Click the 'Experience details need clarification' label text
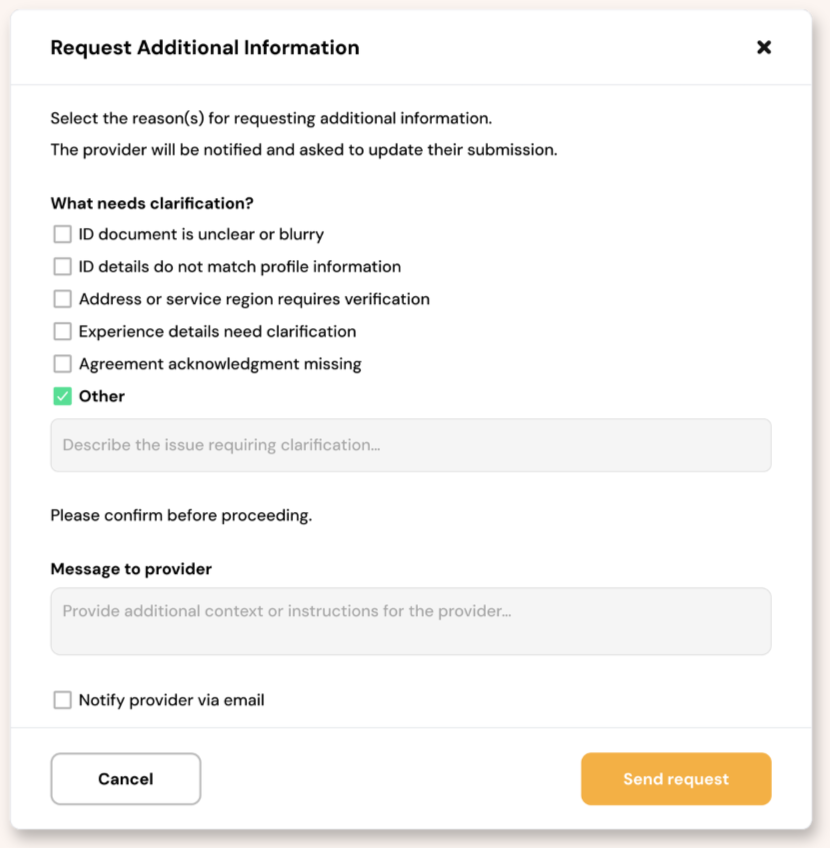 [x=217, y=331]
